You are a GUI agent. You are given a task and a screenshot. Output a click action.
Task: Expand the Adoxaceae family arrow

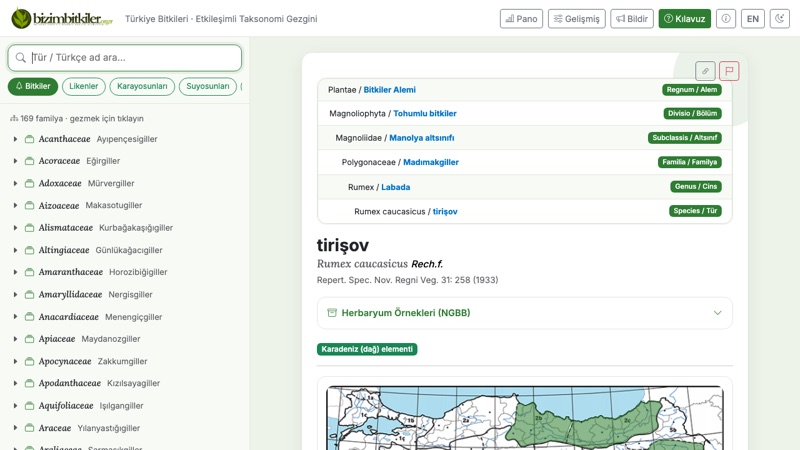pos(15,183)
